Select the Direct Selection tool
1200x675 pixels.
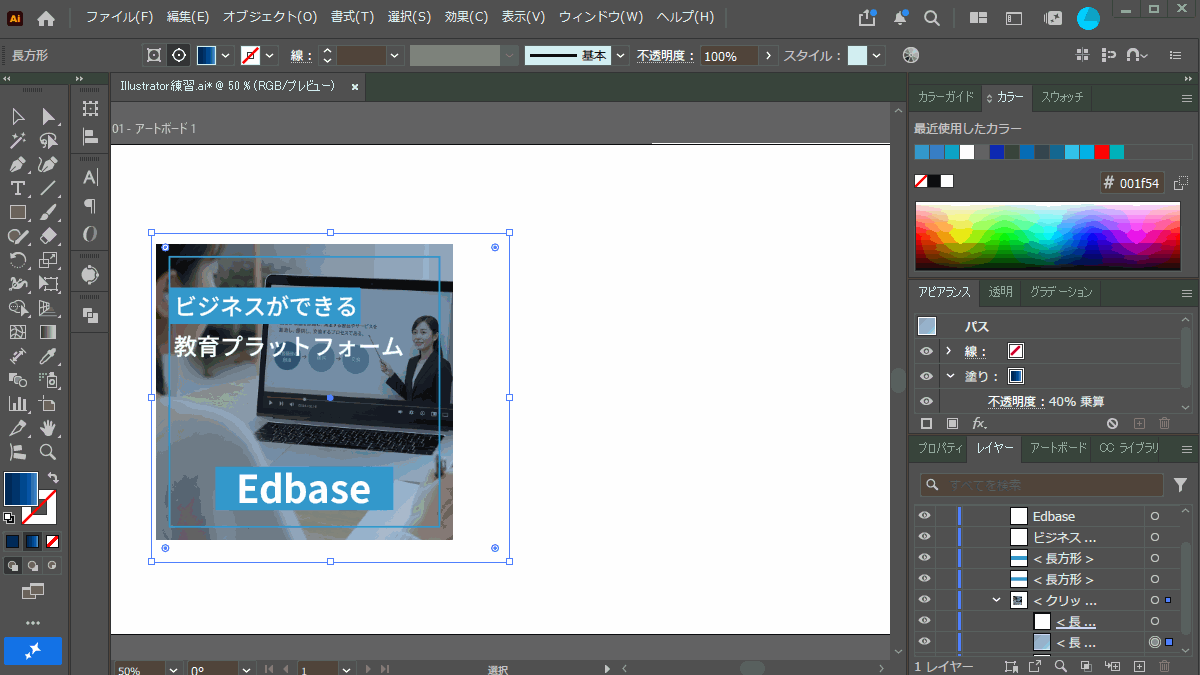[x=48, y=118]
